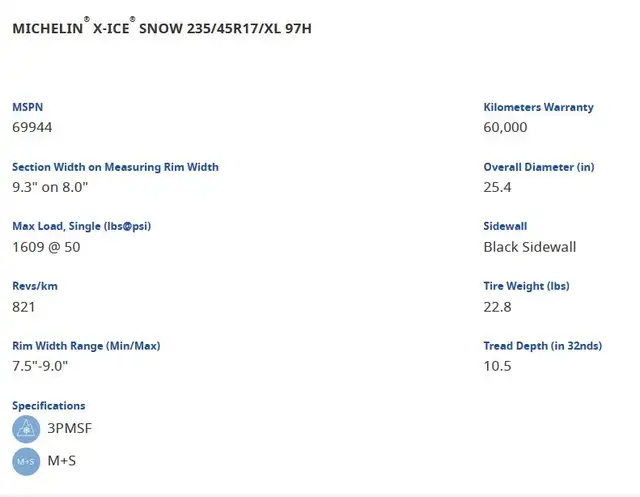Click the Specifications heading

pos(49,406)
